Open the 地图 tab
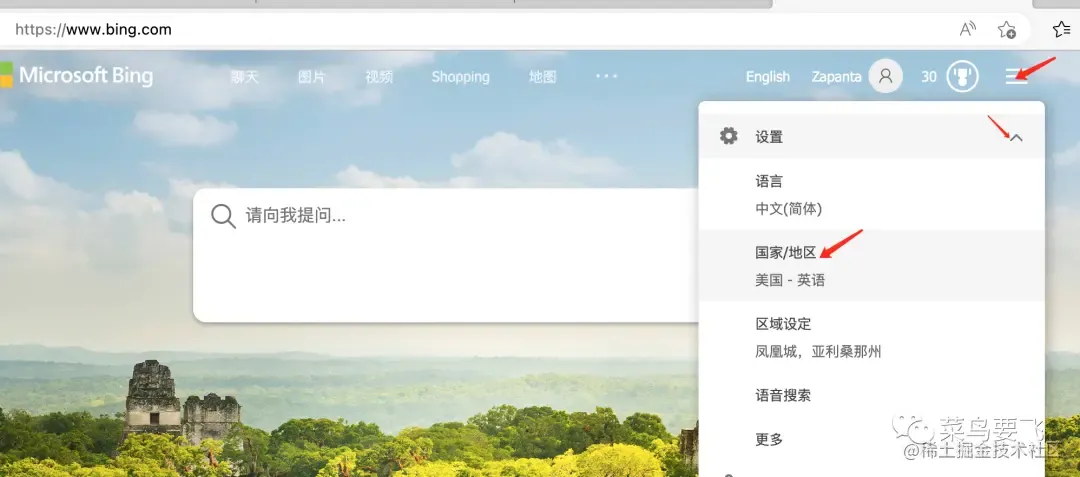The height and width of the screenshot is (477, 1080). tap(542, 77)
